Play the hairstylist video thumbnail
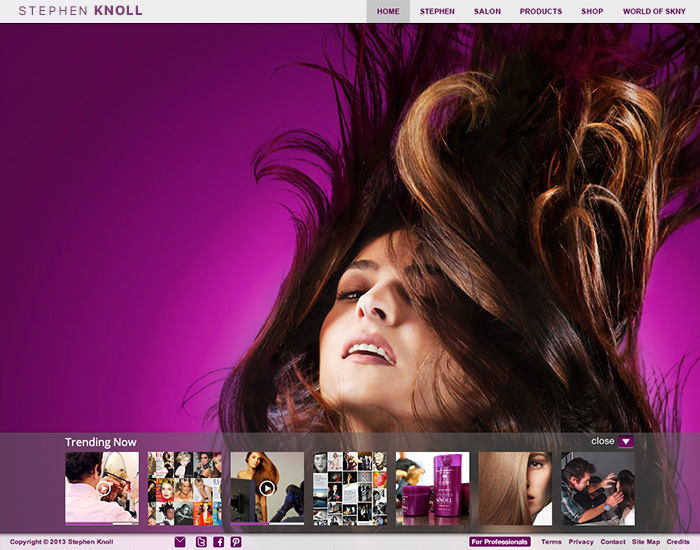Viewport: 700px width, 550px height. click(102, 488)
